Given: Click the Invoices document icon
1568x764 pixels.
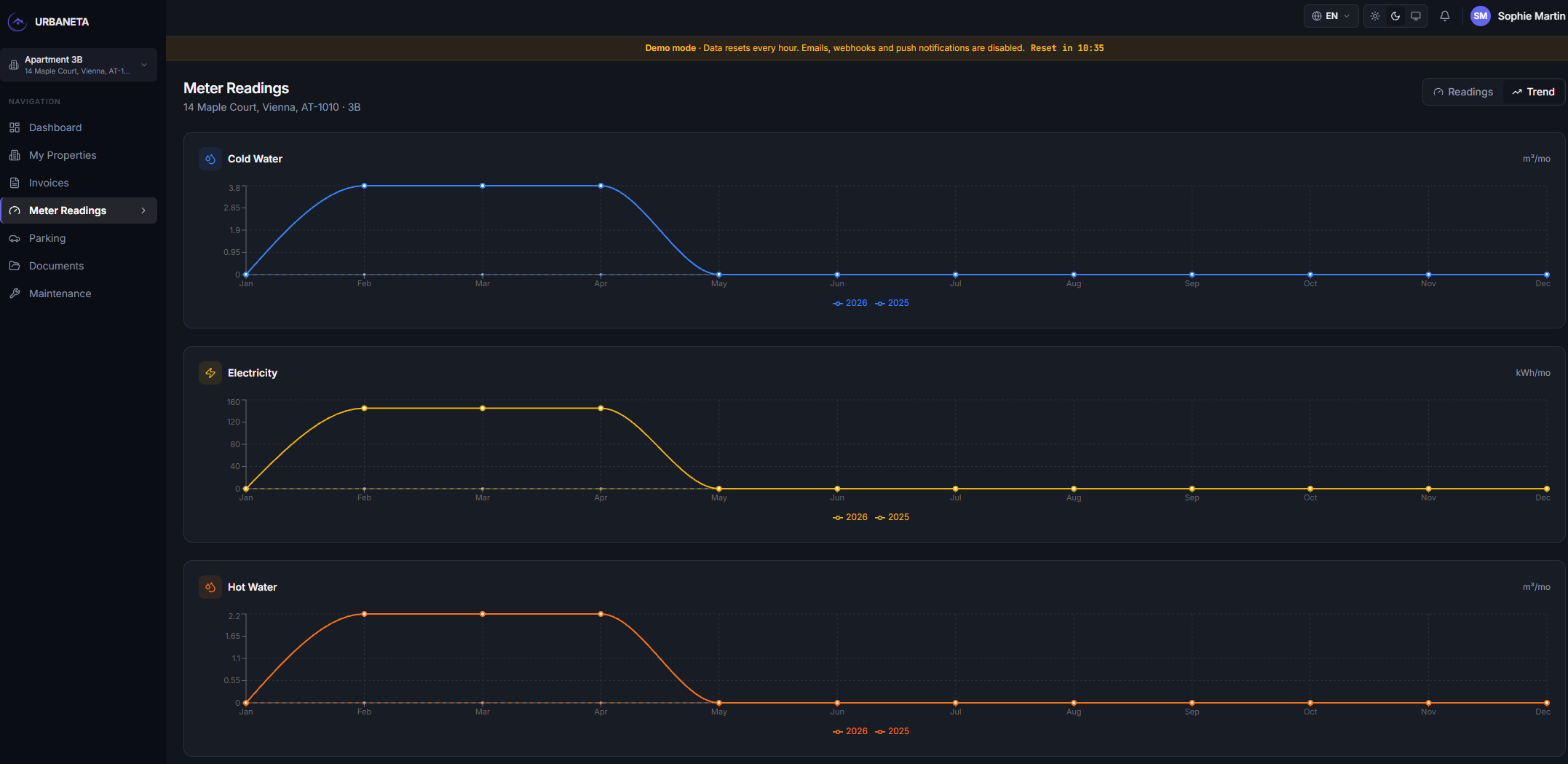Looking at the screenshot, I should pos(15,183).
